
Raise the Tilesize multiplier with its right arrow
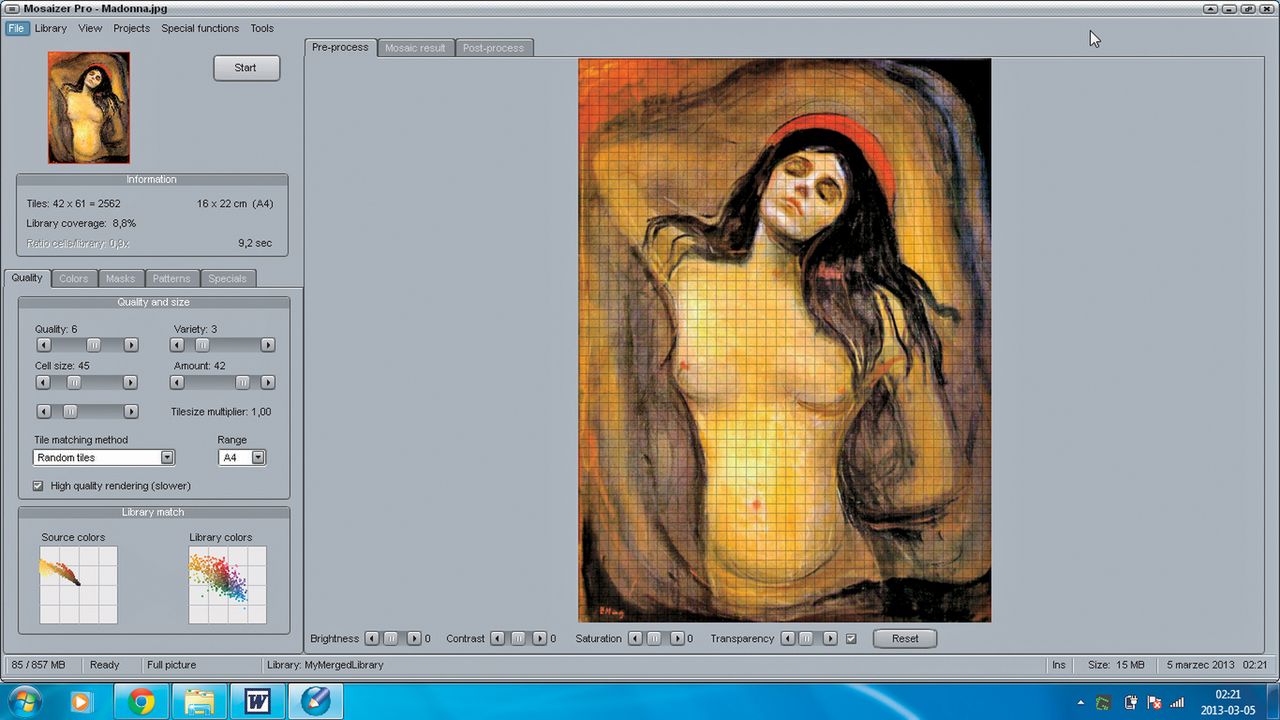click(x=131, y=412)
